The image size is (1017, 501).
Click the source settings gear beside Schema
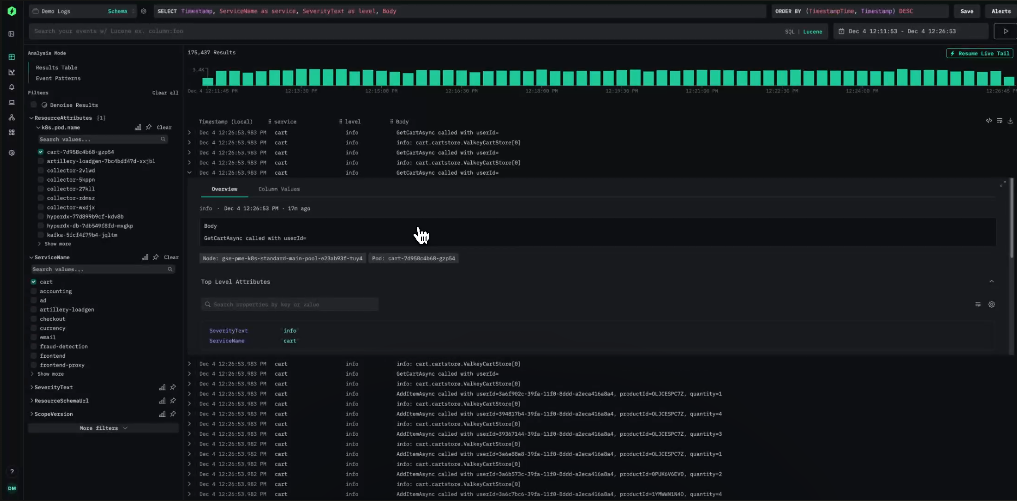pos(143,11)
